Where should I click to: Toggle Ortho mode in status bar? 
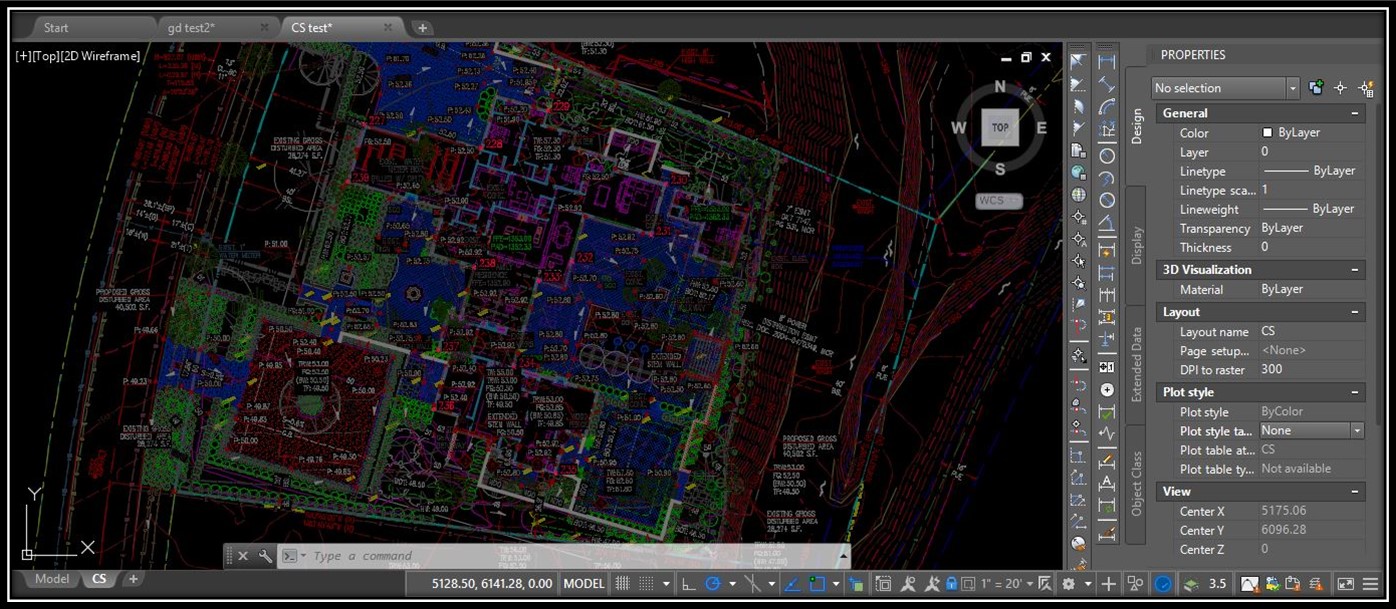coord(688,584)
